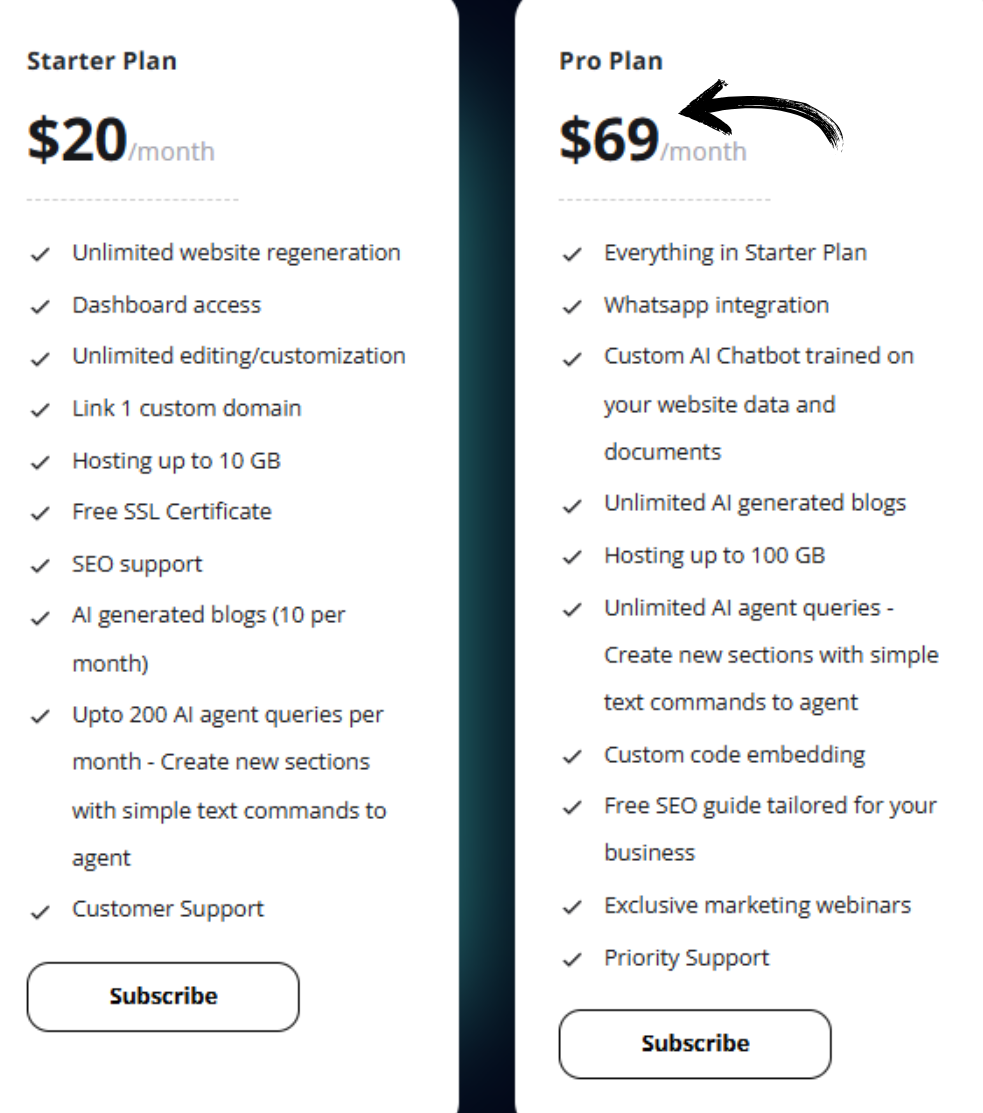
Task: Click Exclusive marketing webinars text
Action: tap(757, 905)
